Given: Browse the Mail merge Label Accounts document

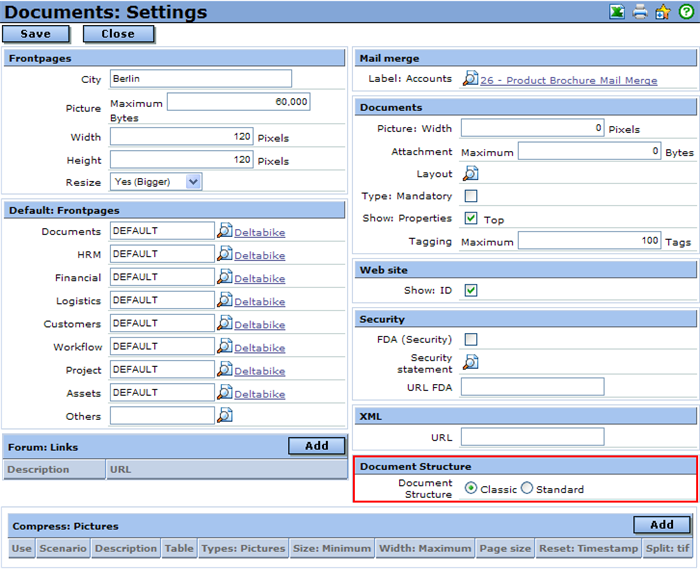Looking at the screenshot, I should [470, 78].
